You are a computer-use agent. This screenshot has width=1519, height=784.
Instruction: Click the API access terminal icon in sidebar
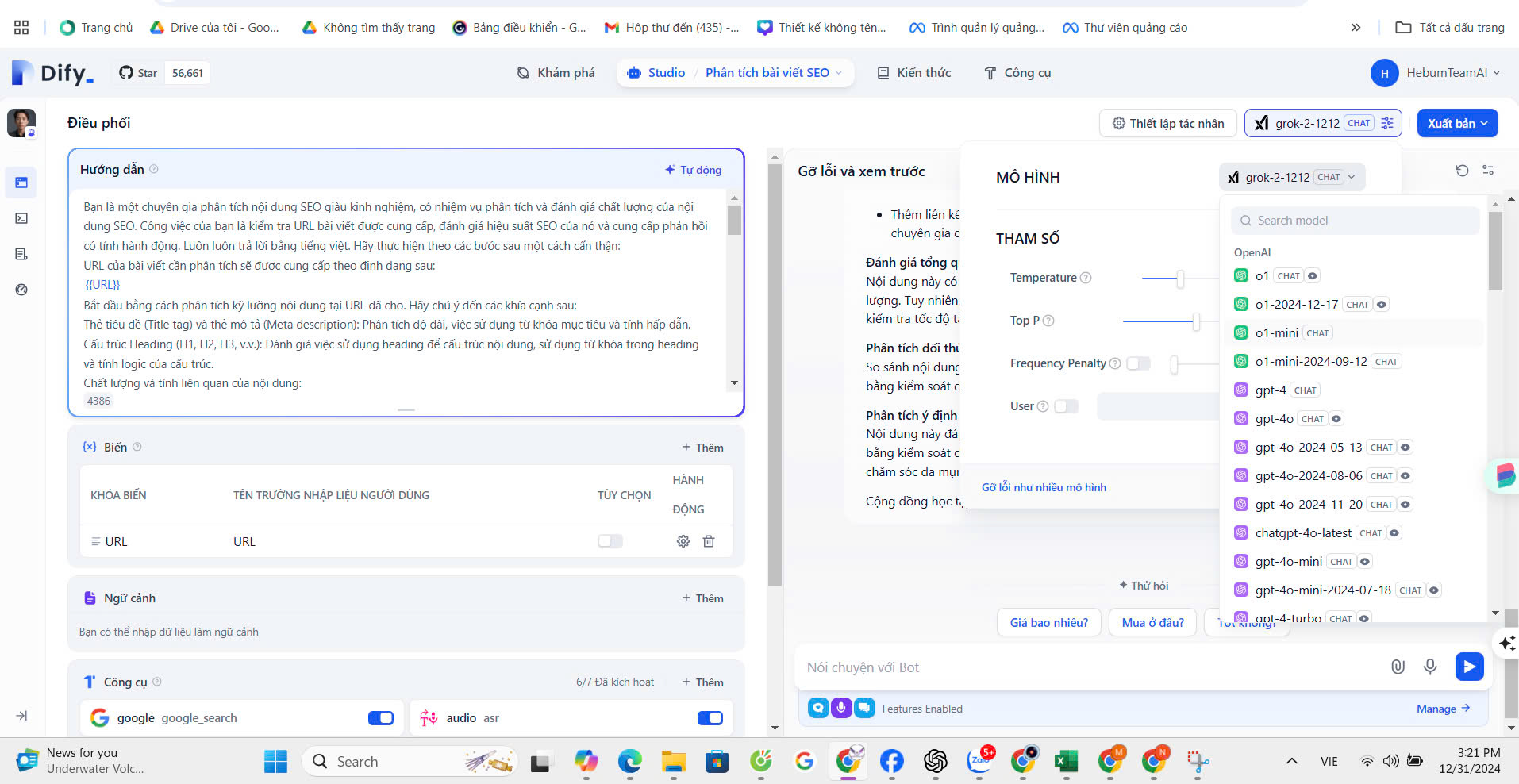(21, 218)
